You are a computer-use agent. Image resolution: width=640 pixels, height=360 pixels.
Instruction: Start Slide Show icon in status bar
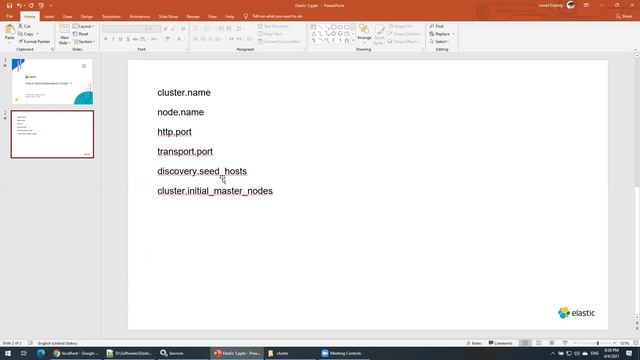[564, 343]
